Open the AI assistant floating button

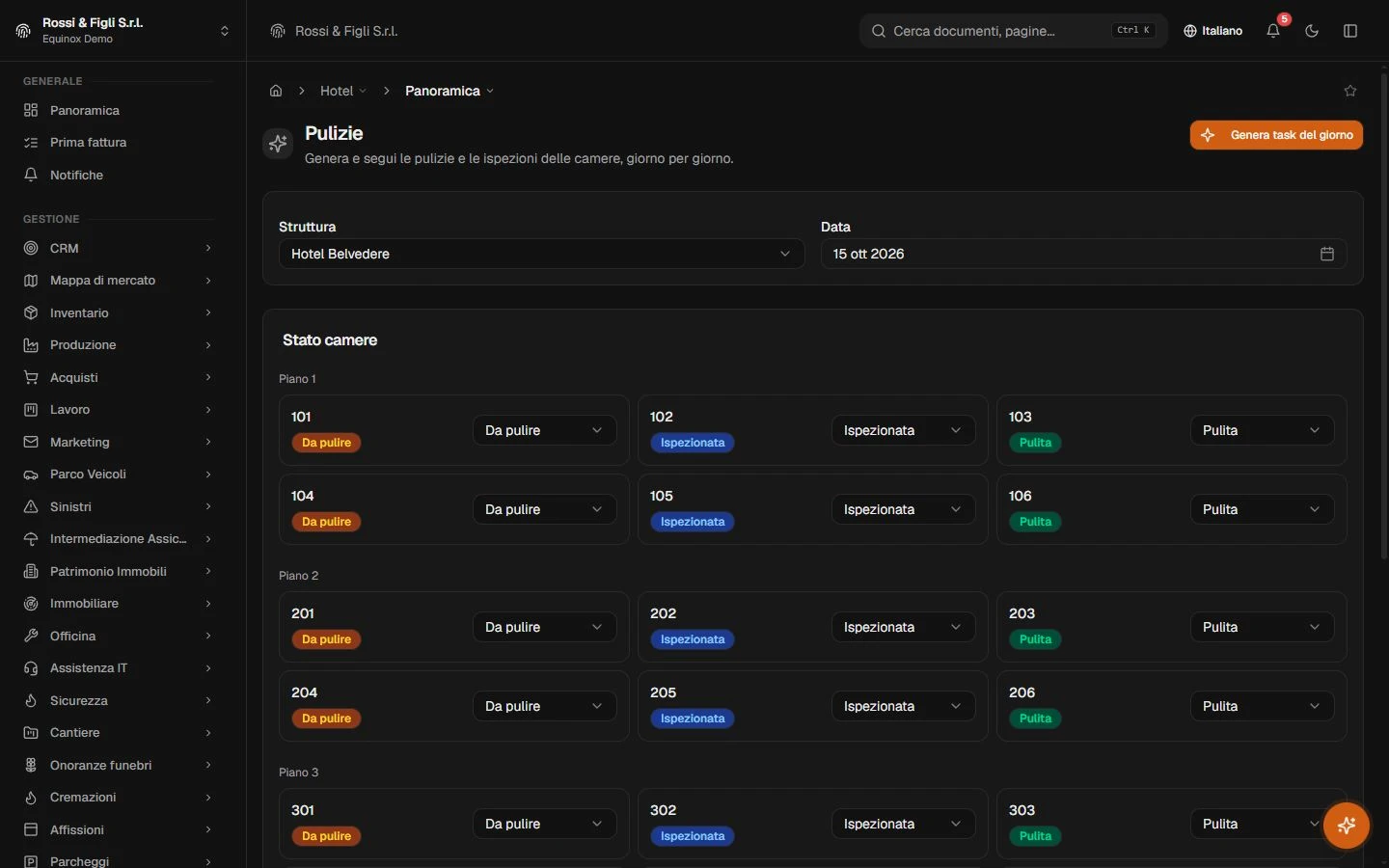pyautogui.click(x=1347, y=826)
